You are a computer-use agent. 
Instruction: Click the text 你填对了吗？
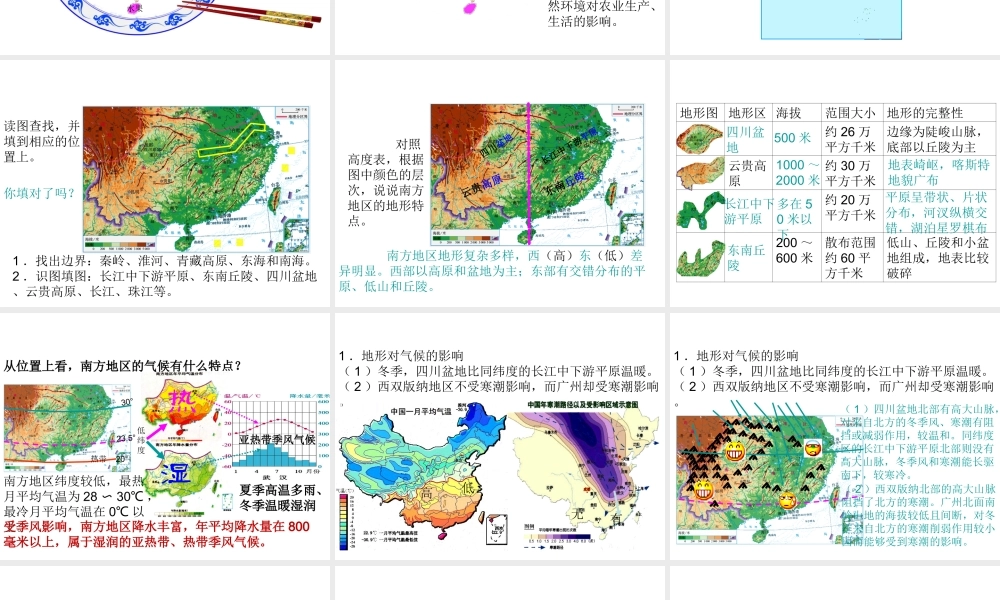click(x=40, y=193)
